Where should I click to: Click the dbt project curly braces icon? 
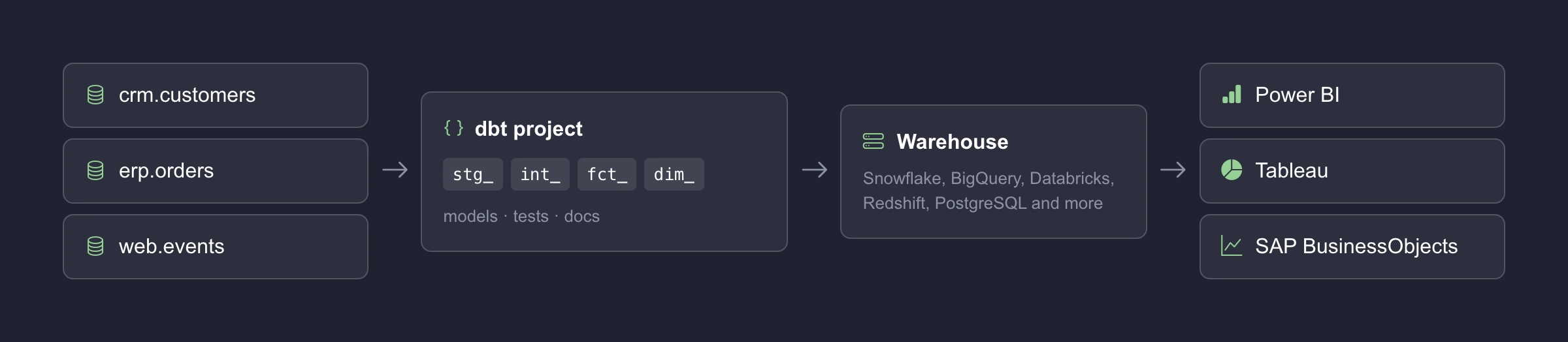point(453,128)
